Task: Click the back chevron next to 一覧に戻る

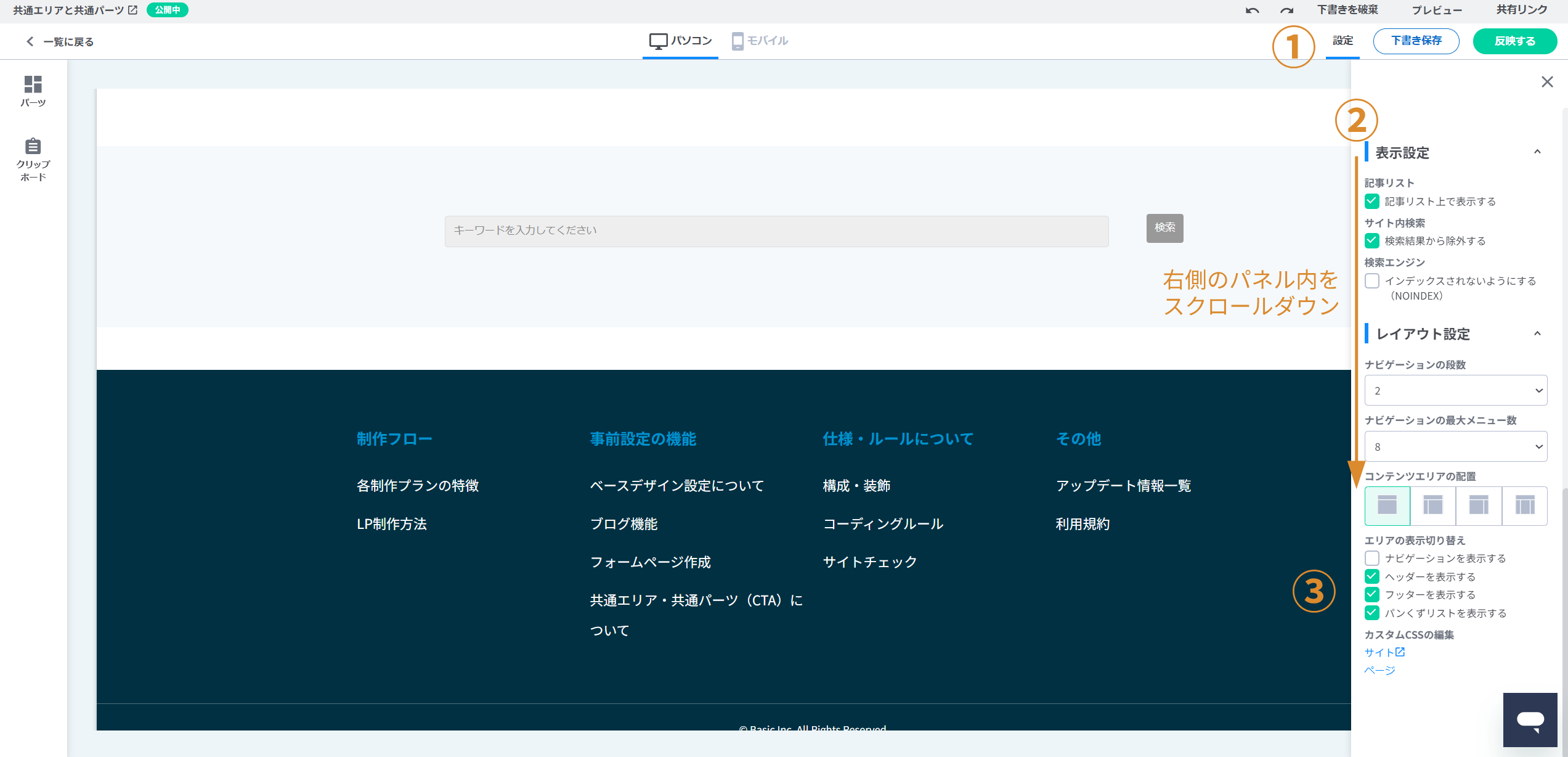Action: [x=30, y=41]
